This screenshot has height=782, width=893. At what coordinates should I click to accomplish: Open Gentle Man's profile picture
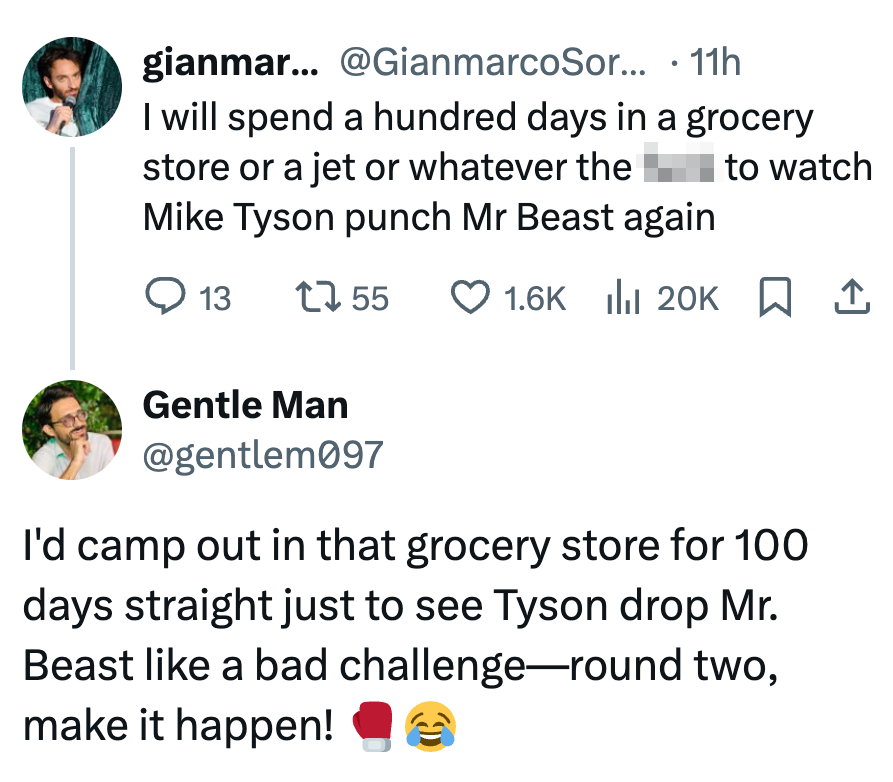tap(72, 430)
